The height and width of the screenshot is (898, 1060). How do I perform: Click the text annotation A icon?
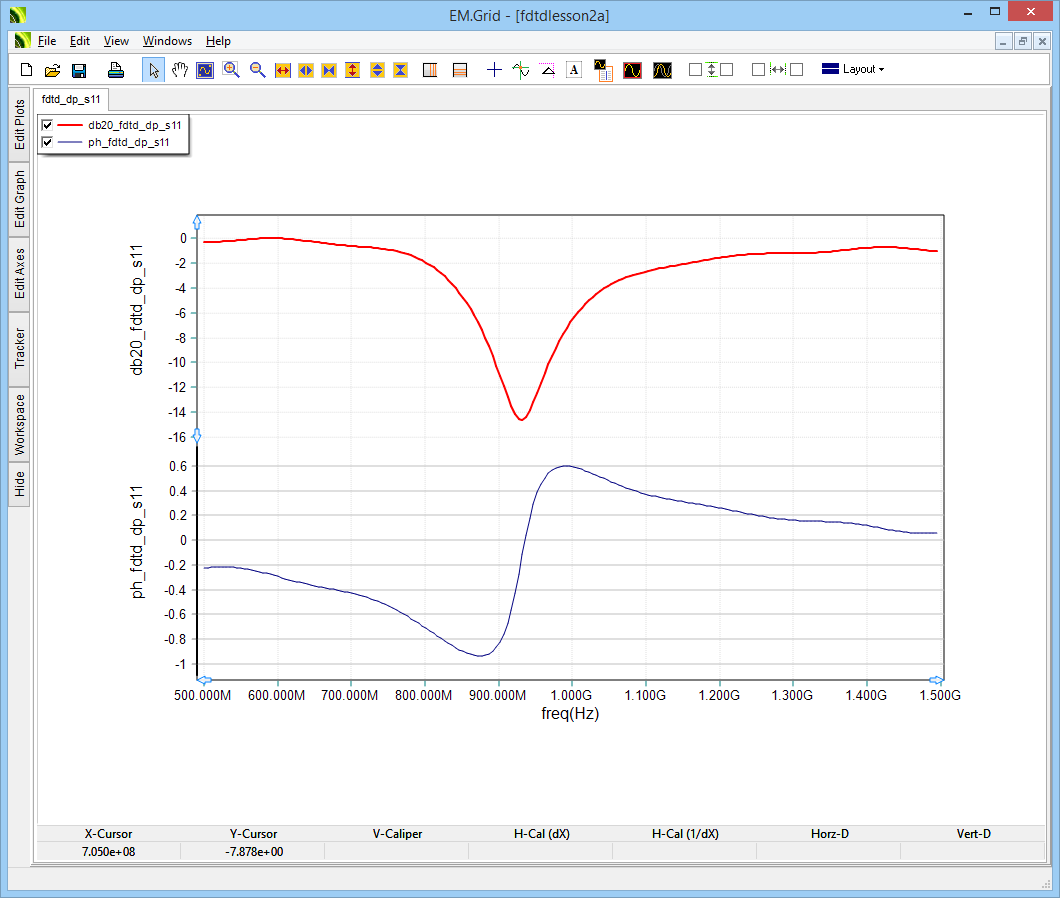[x=574, y=70]
